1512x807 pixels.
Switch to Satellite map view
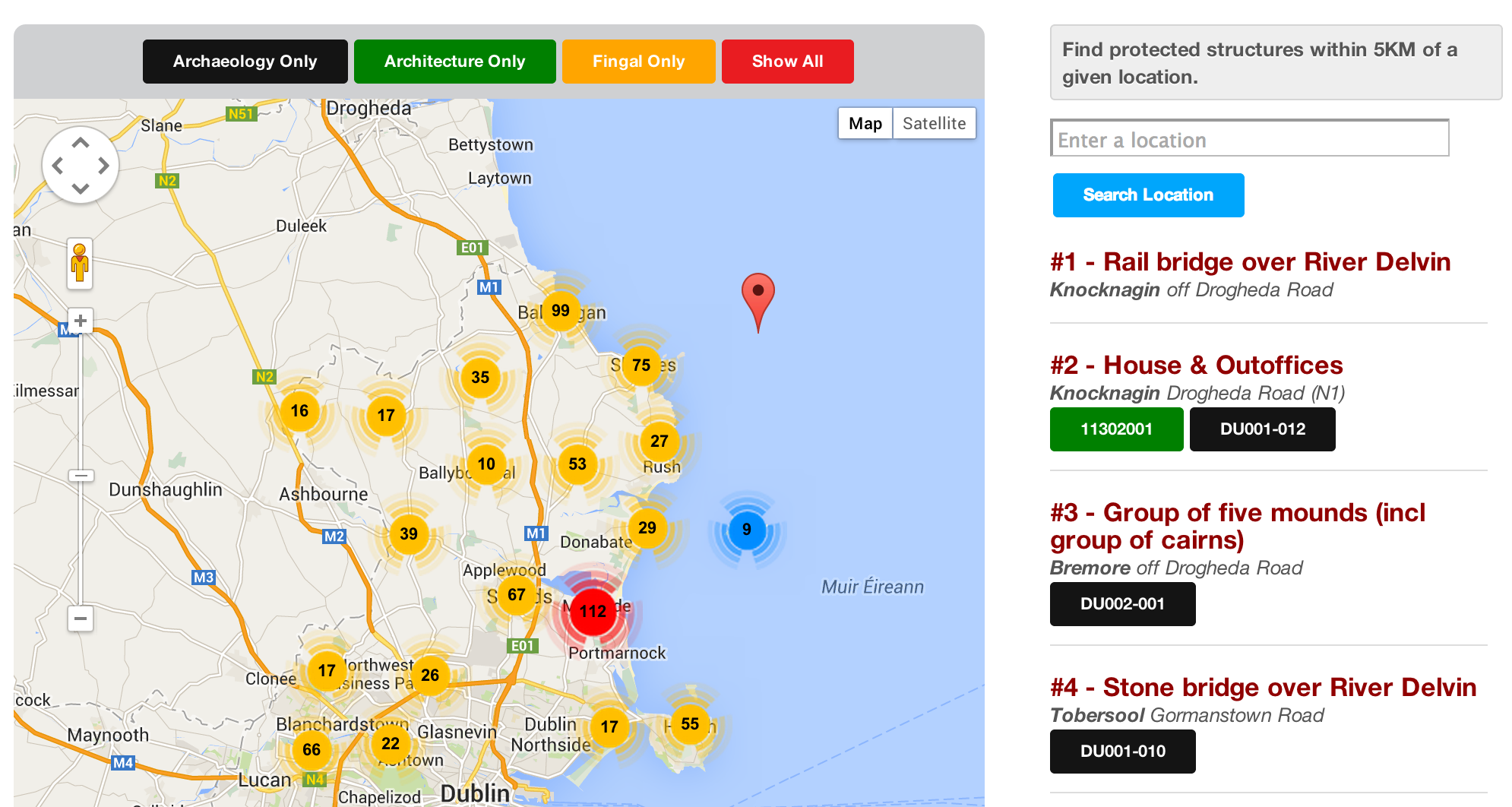tap(934, 123)
